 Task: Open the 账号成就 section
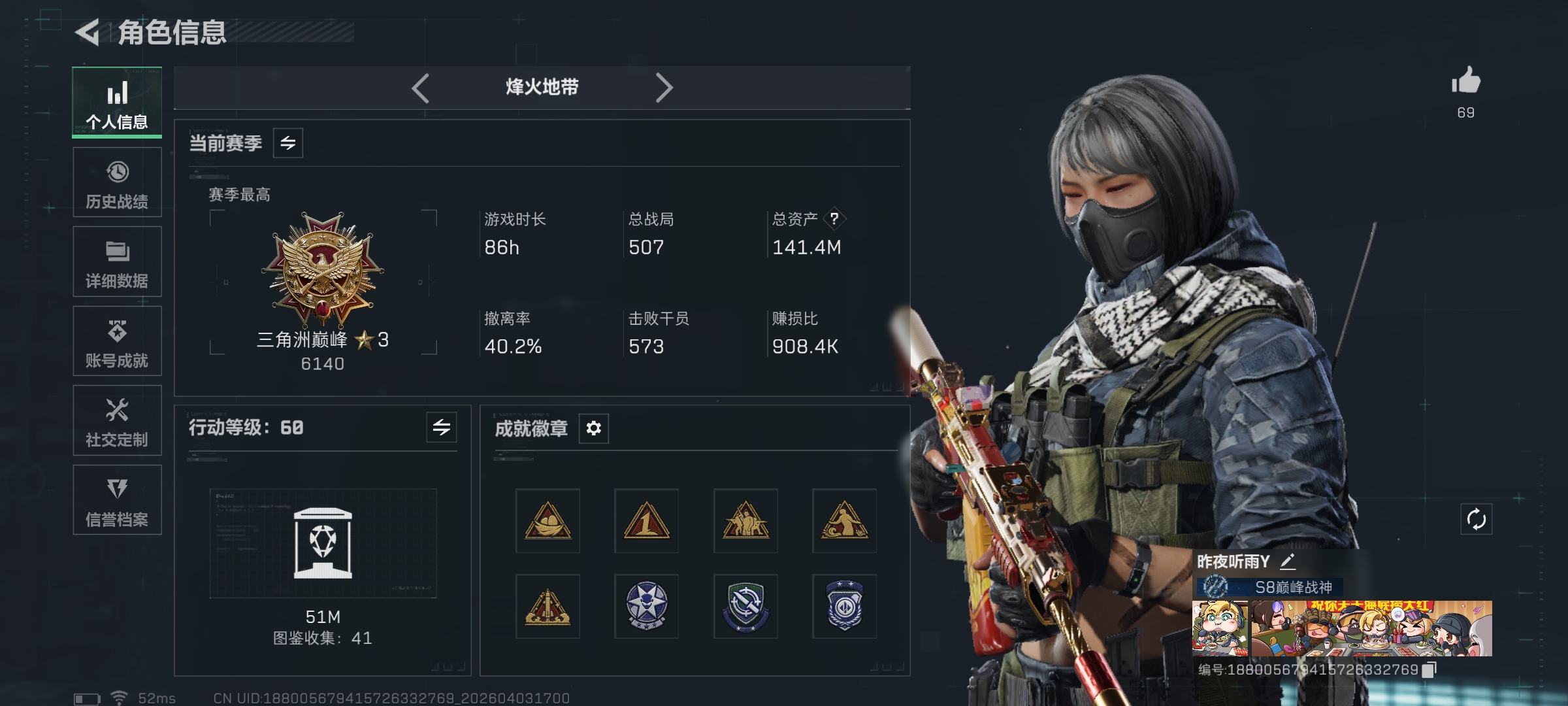point(117,341)
